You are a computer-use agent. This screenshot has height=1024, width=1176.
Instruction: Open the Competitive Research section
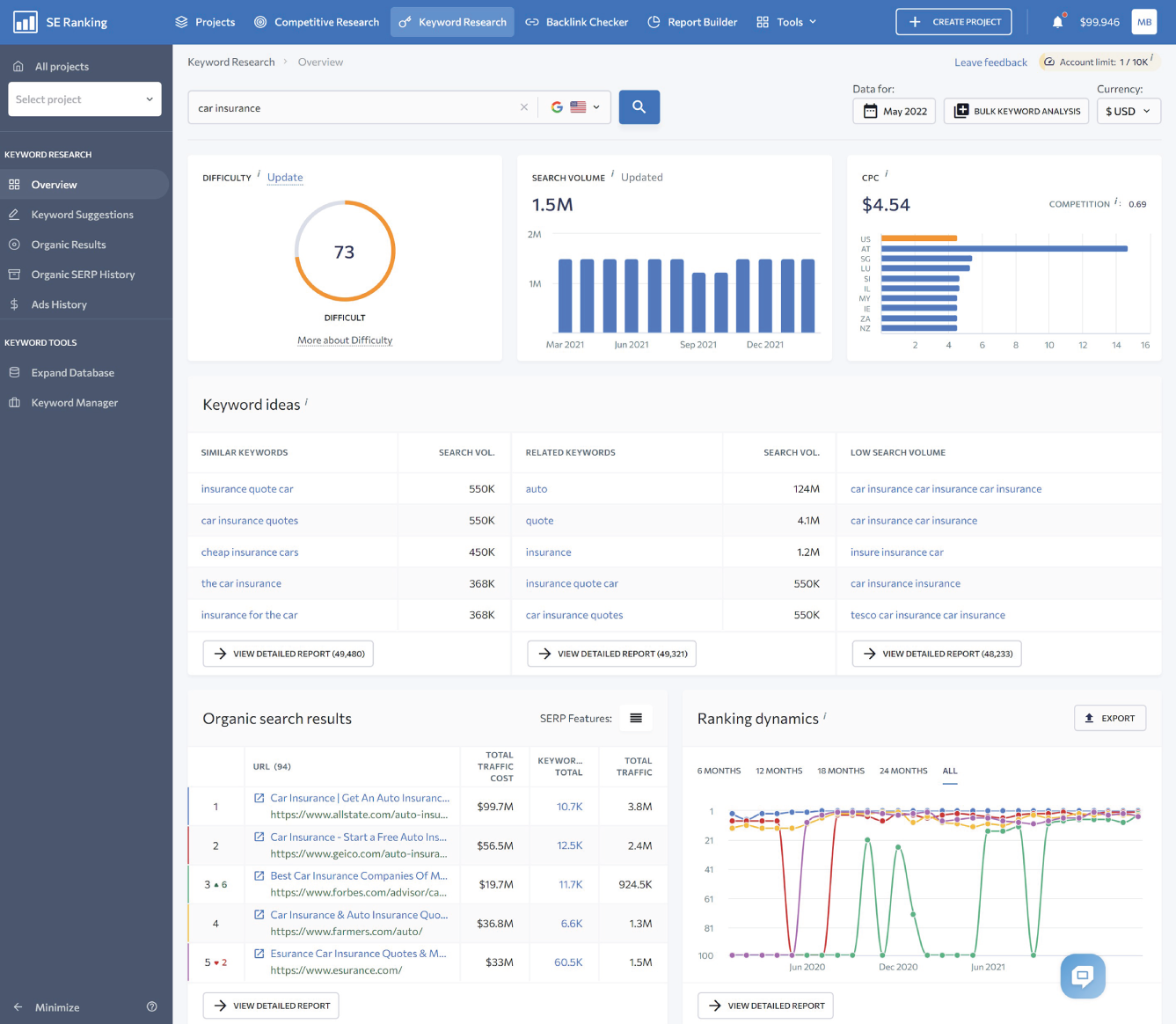(x=316, y=21)
